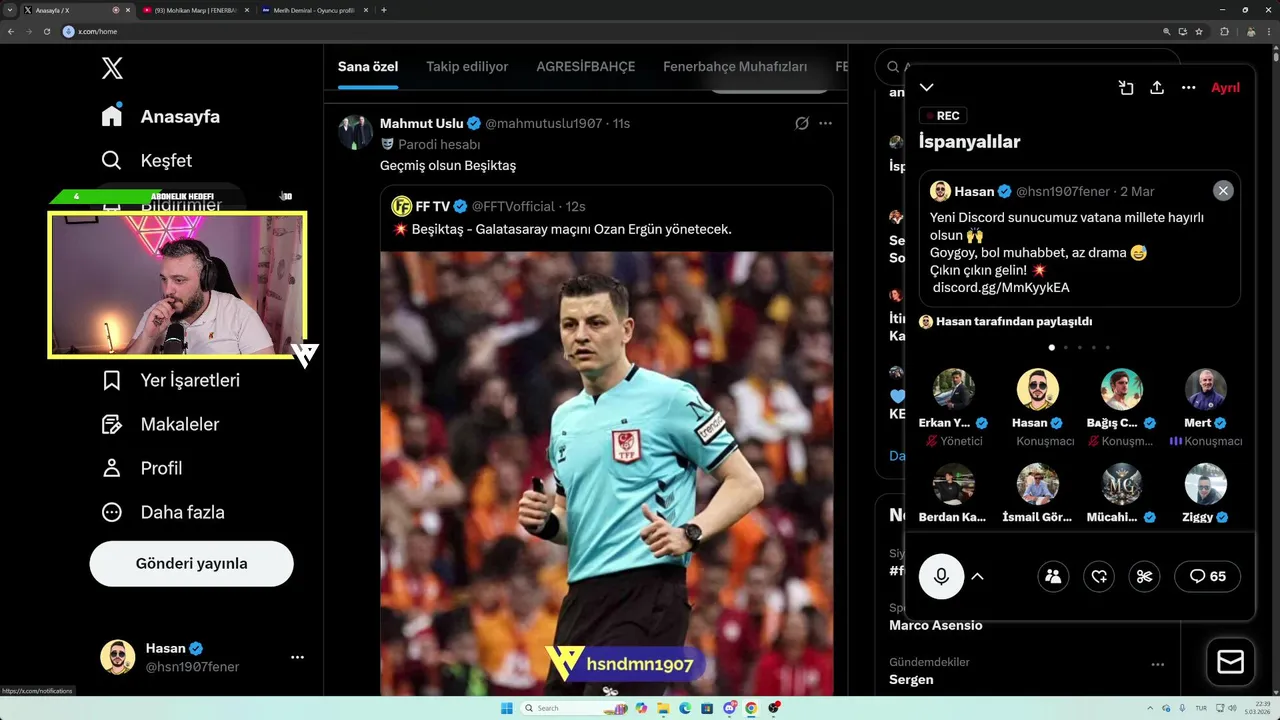Open the Space more options menu
This screenshot has height=720, width=1280.
tap(1188, 88)
